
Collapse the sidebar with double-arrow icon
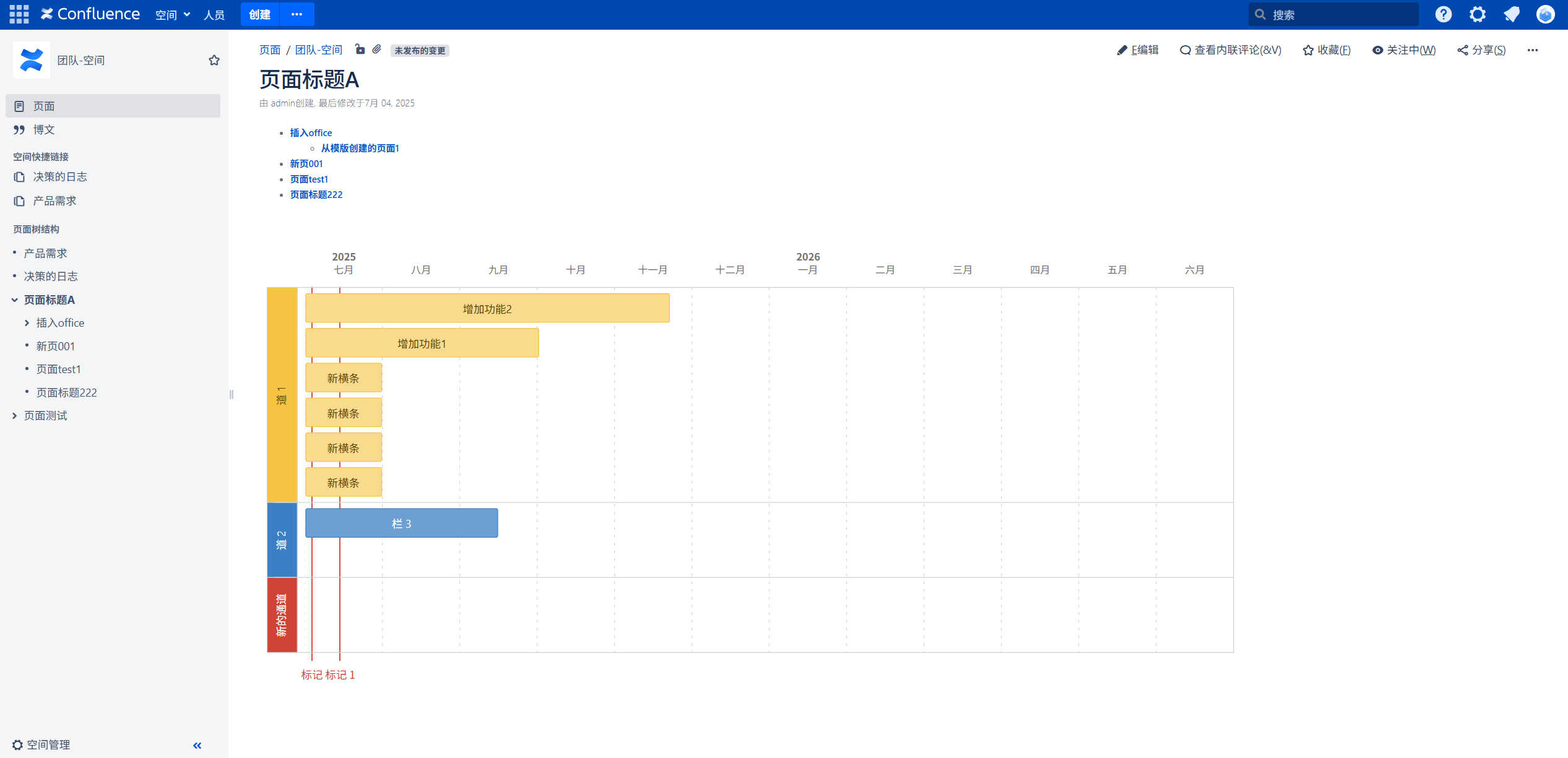(197, 745)
